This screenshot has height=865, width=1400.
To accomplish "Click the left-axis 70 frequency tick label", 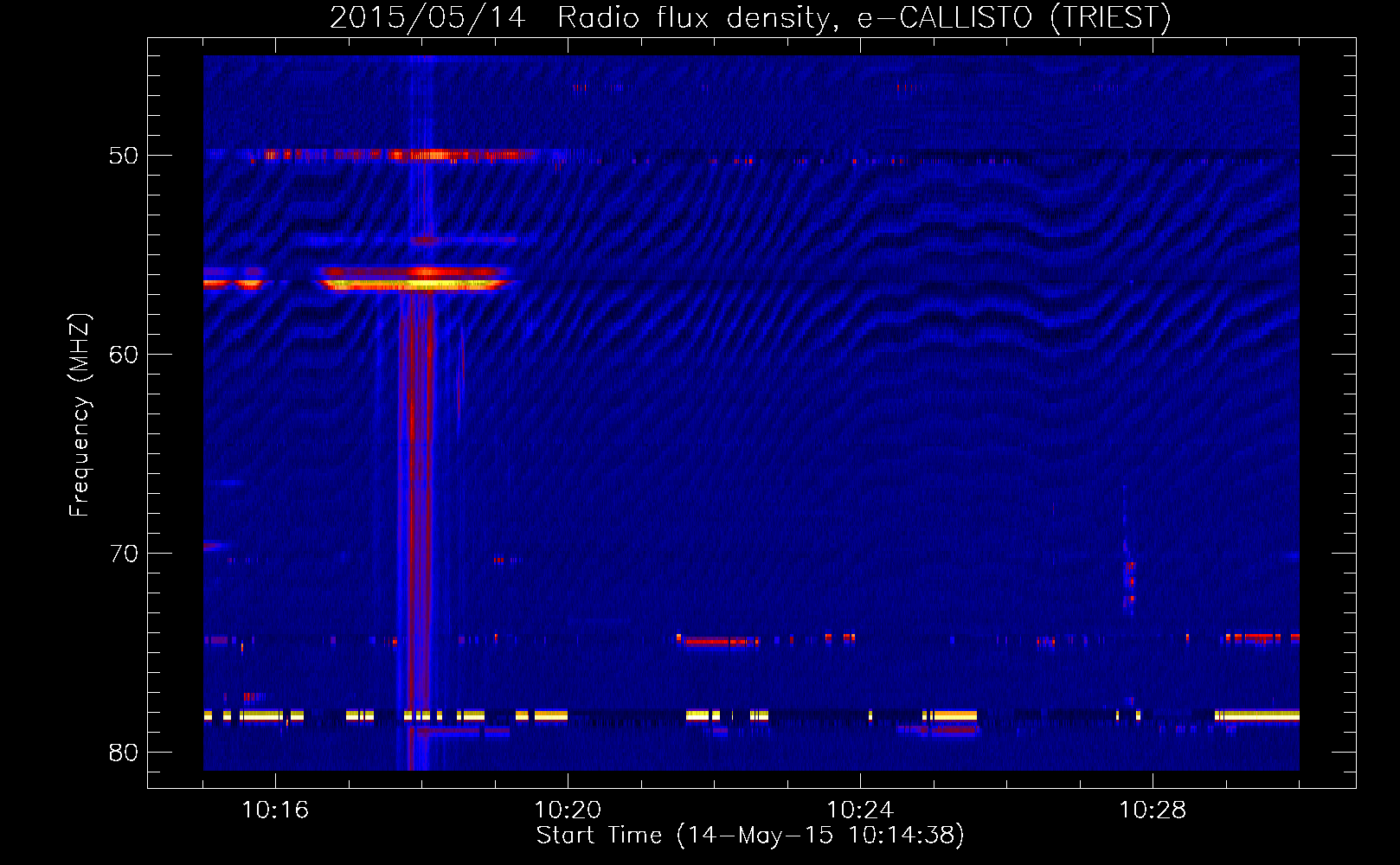I will point(124,554).
